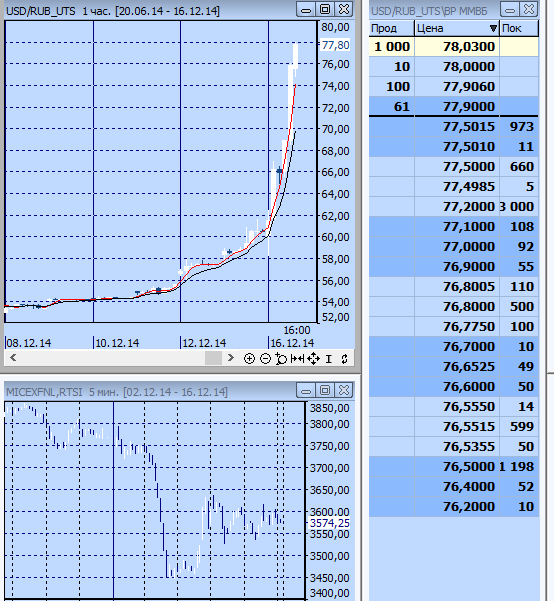Click the chart scrollbar right arrow
The width and height of the screenshot is (554, 601).
coord(230,358)
